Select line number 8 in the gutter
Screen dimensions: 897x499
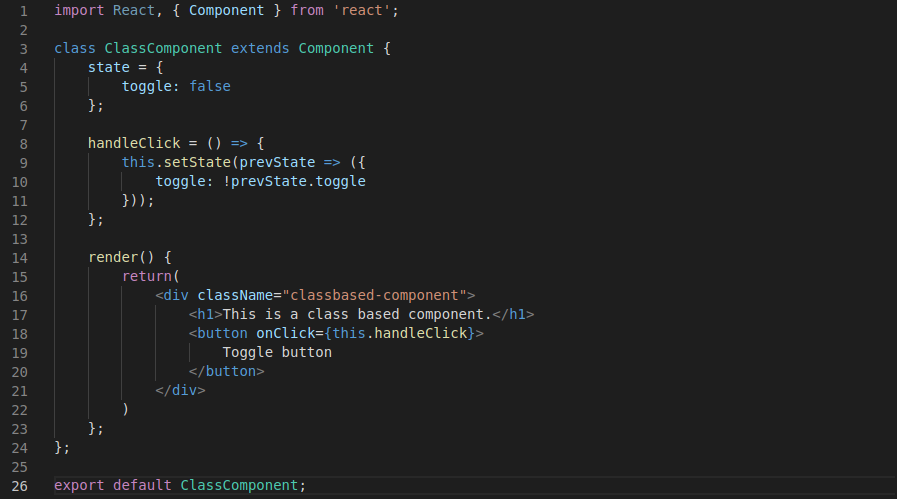[x=23, y=144]
